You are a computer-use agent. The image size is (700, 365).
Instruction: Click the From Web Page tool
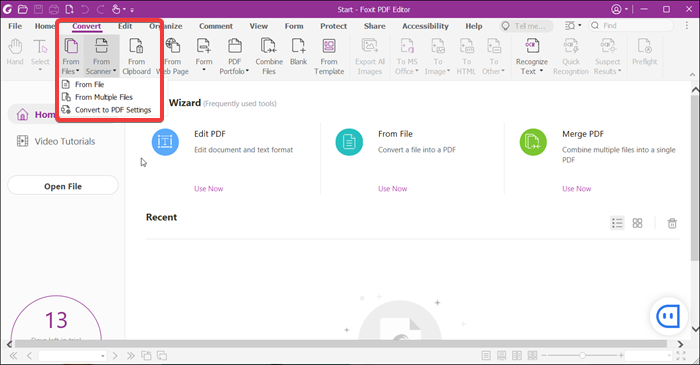point(172,56)
